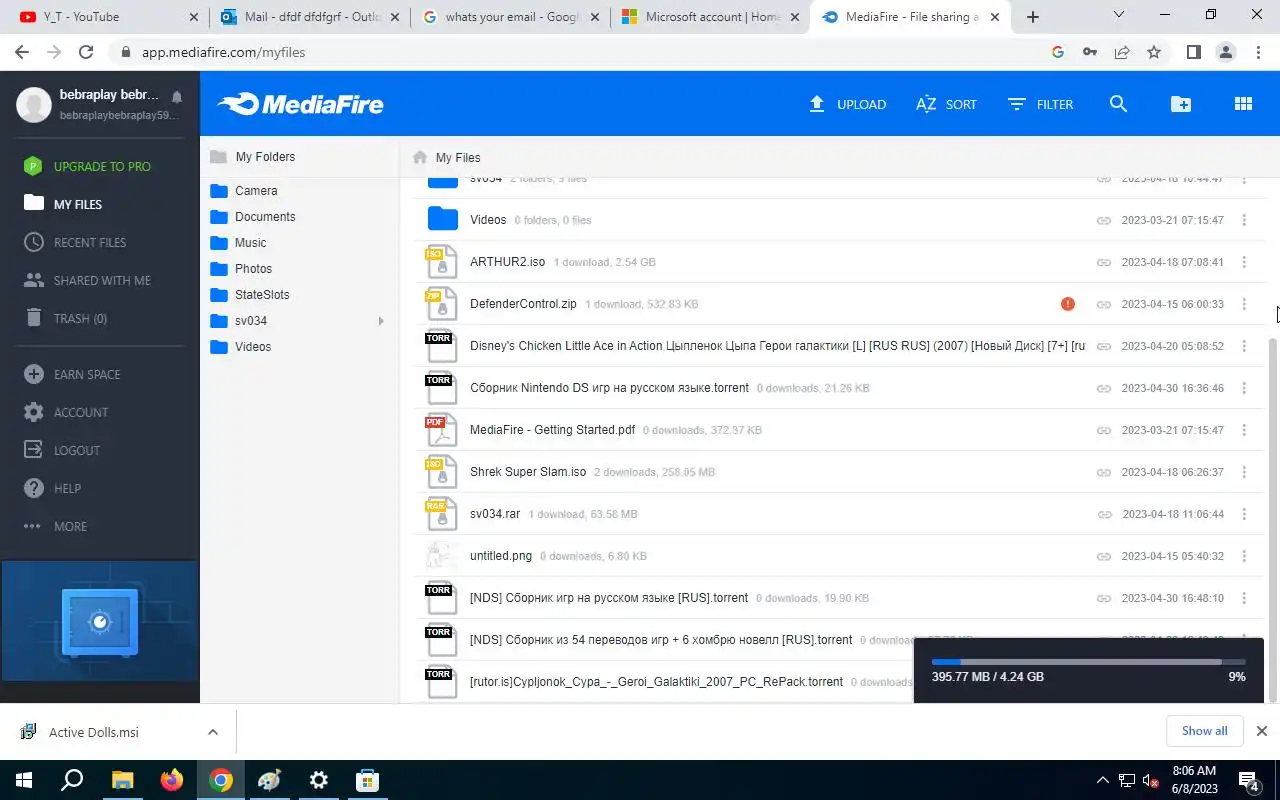Open the Sort options

point(946,104)
